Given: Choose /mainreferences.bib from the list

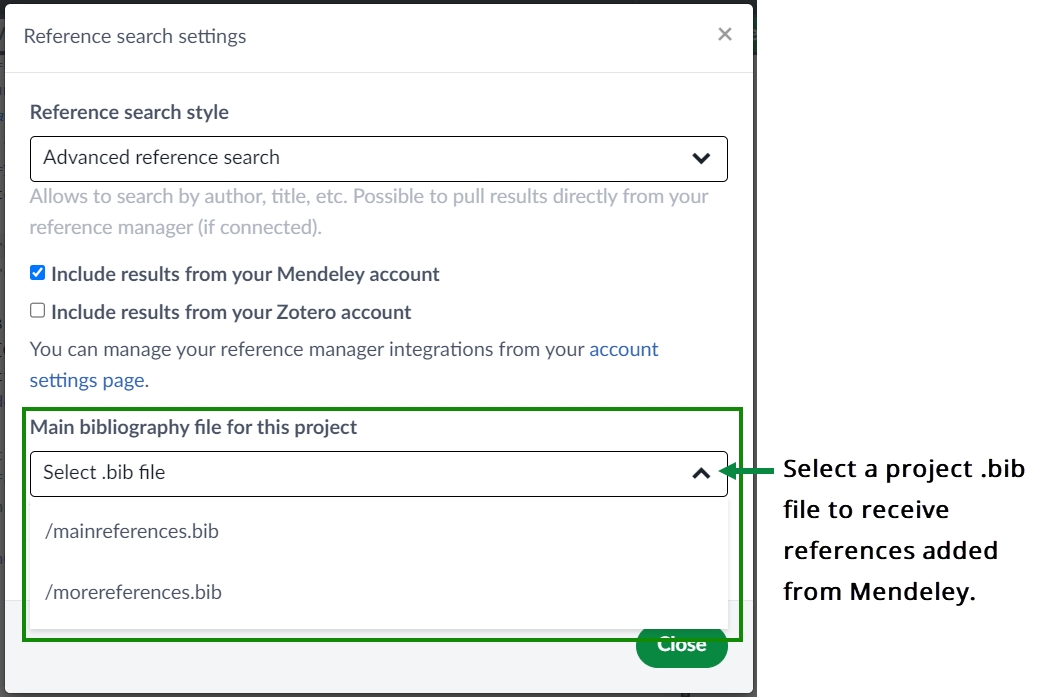Looking at the screenshot, I should click(x=132, y=531).
